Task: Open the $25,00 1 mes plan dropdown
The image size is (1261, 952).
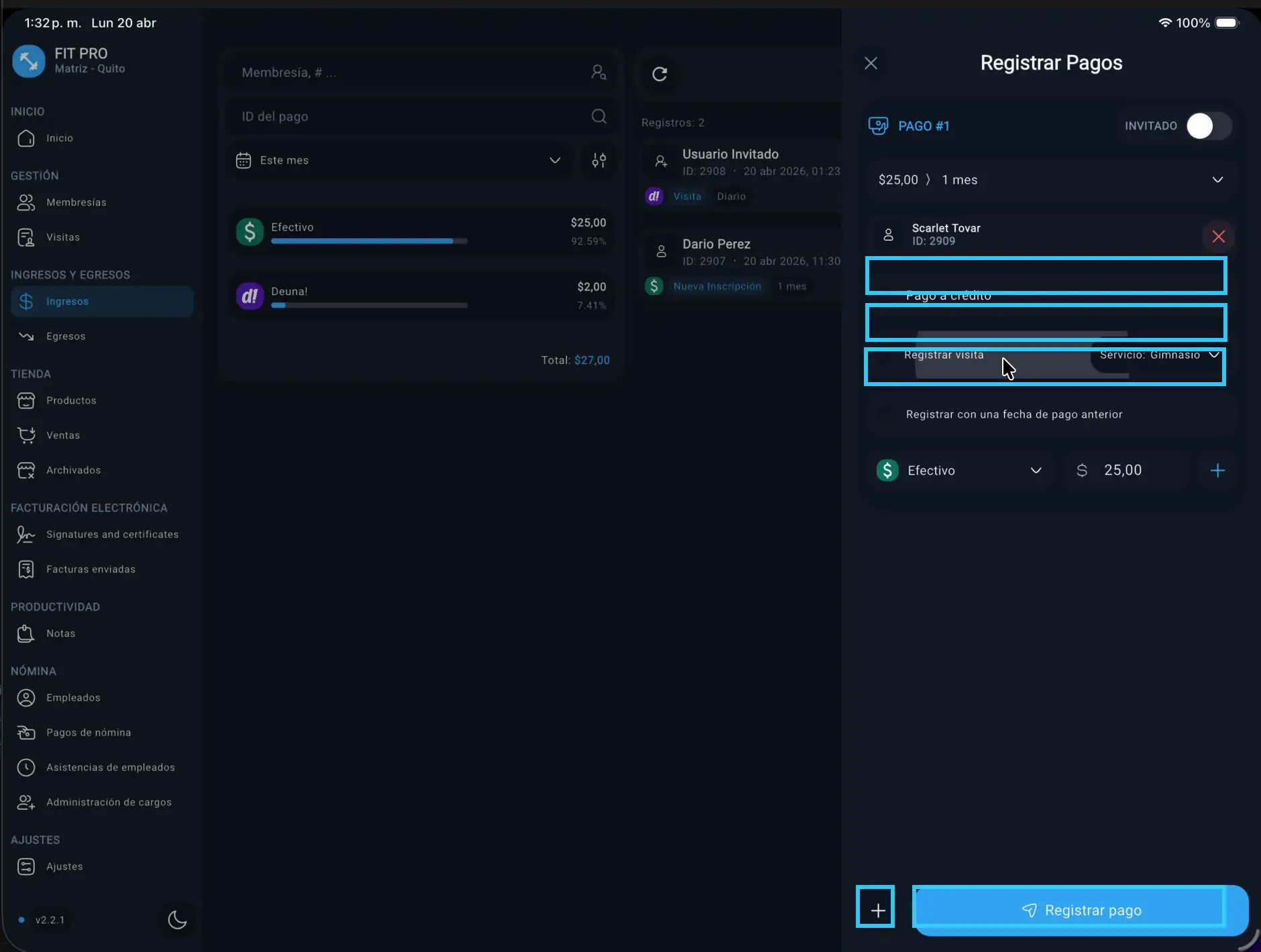Action: 1050,180
